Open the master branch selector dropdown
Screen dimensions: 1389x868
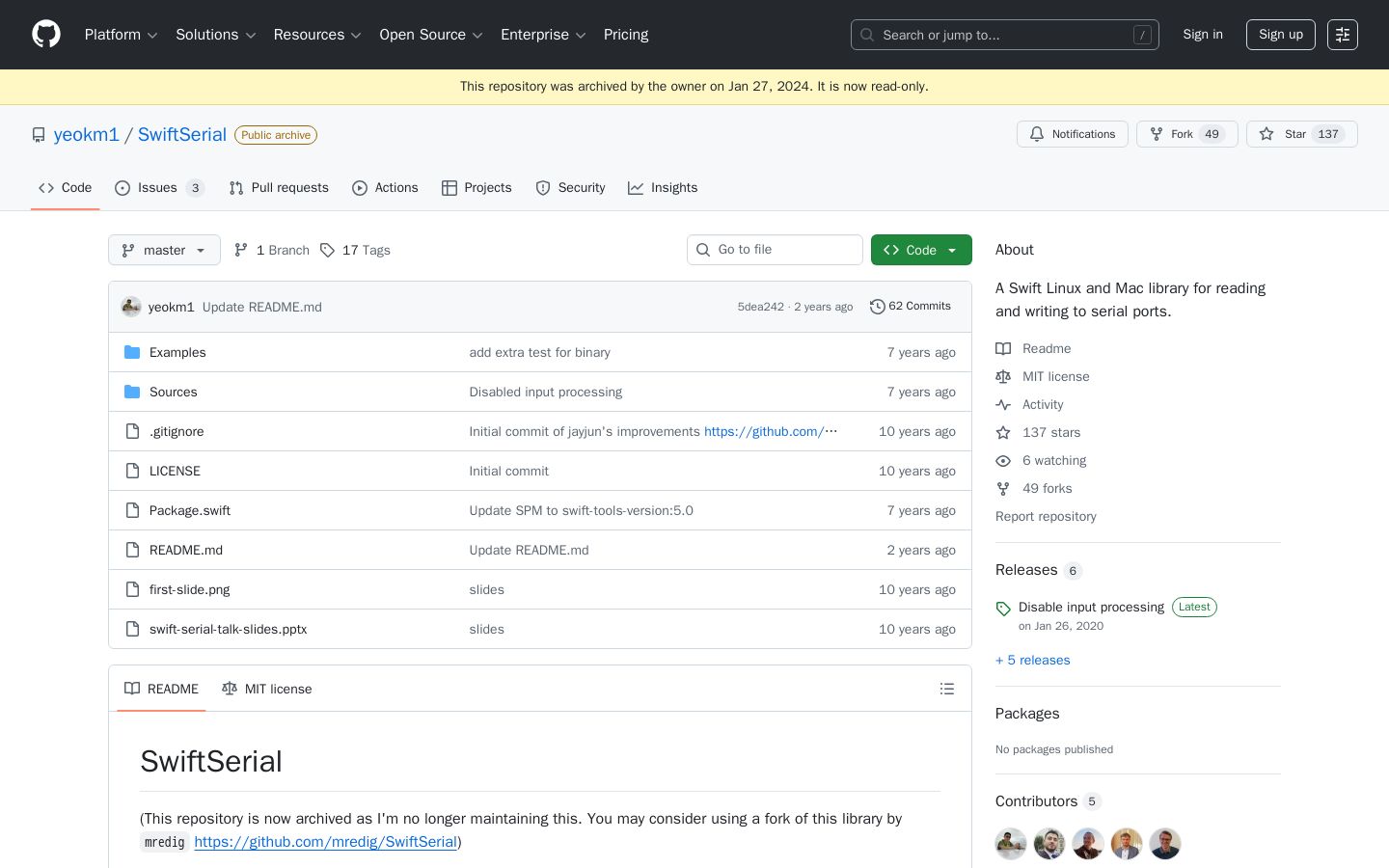click(x=164, y=250)
